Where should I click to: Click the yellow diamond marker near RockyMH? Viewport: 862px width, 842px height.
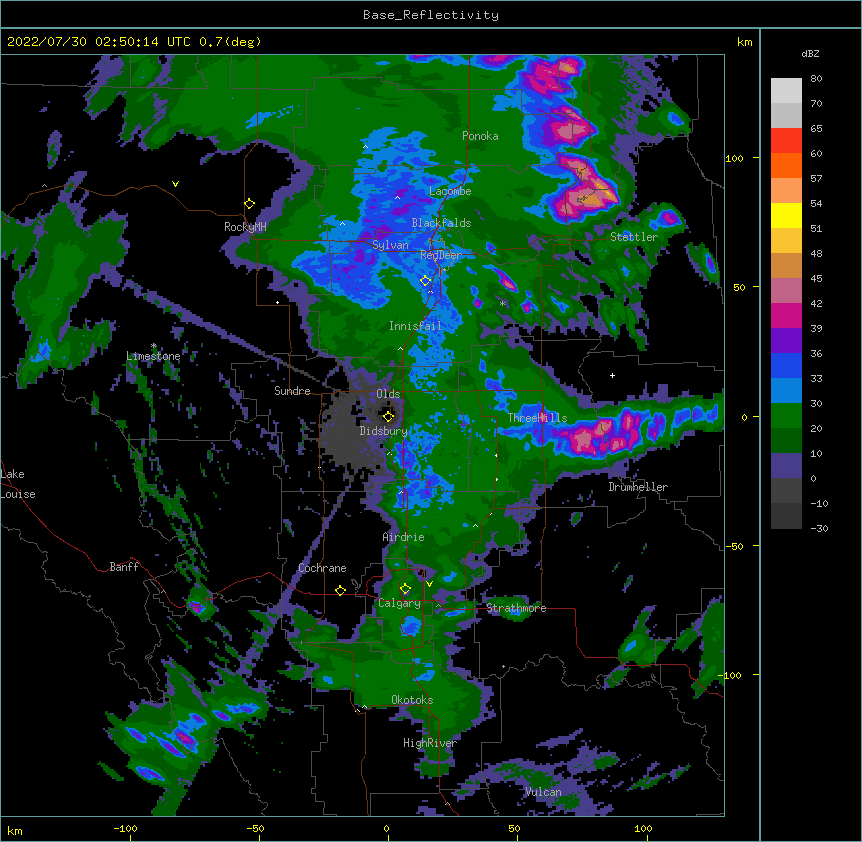click(x=249, y=204)
